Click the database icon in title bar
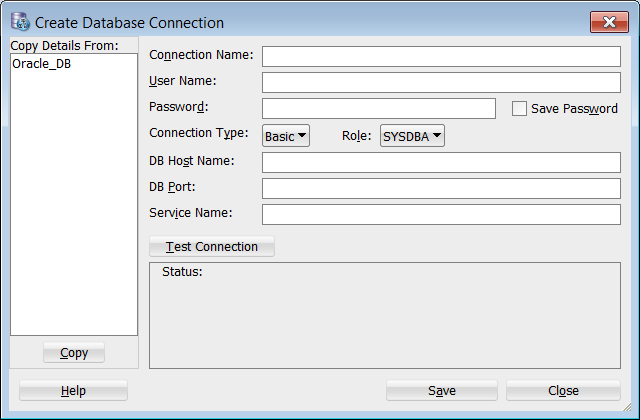The image size is (640, 420). pyautogui.click(x=20, y=22)
